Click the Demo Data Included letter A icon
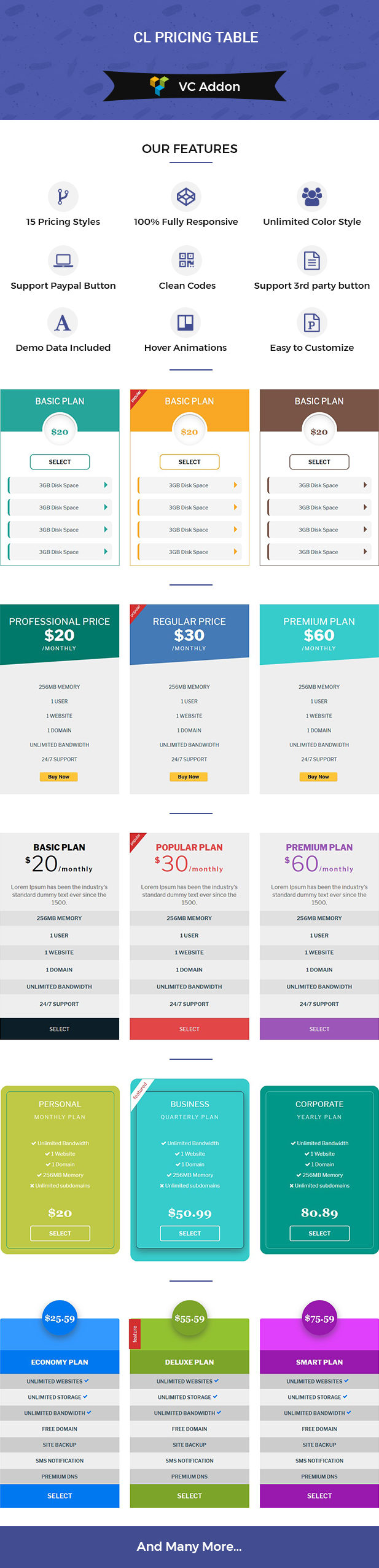Viewport: 379px width, 1568px height. pos(63,323)
